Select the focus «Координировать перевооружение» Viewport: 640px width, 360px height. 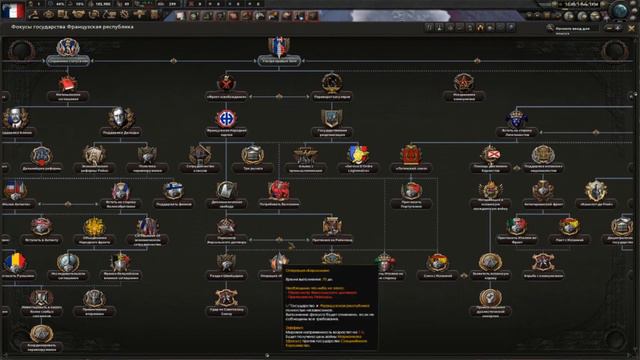point(41,338)
